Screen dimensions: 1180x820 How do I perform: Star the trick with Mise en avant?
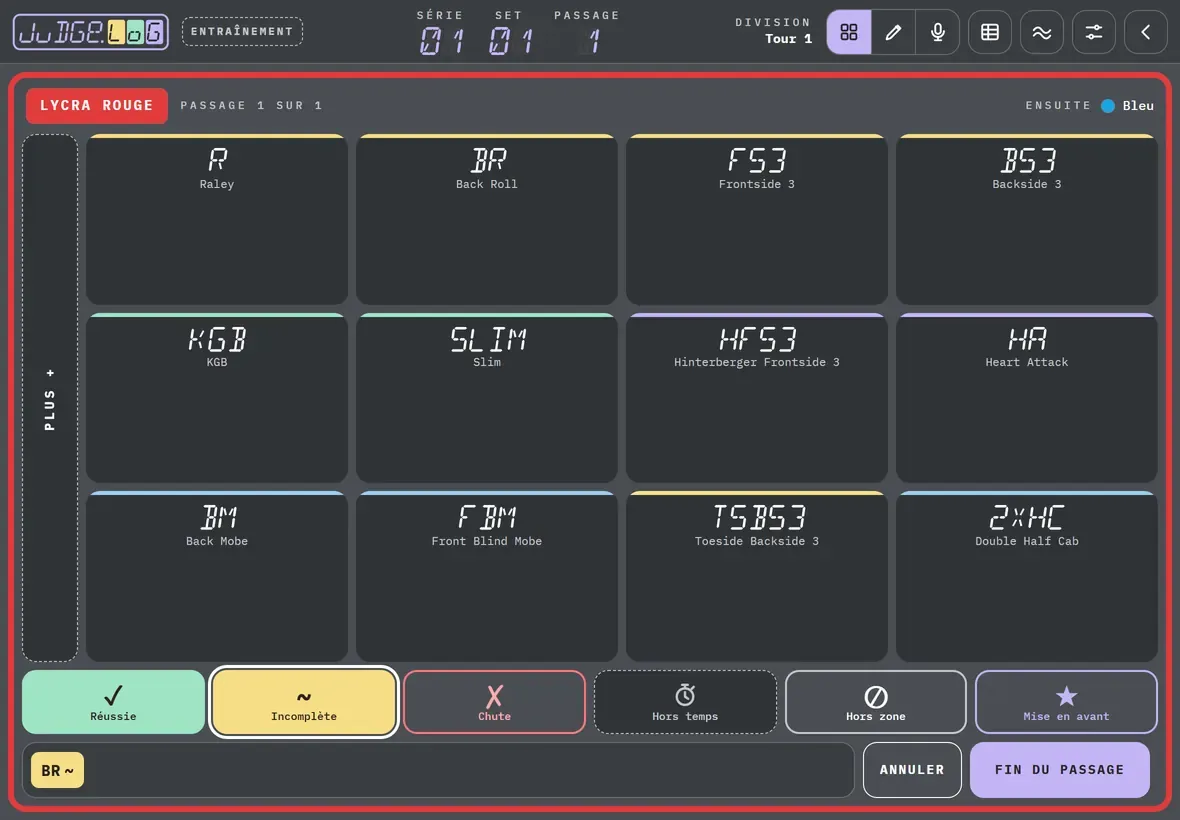(x=1066, y=702)
